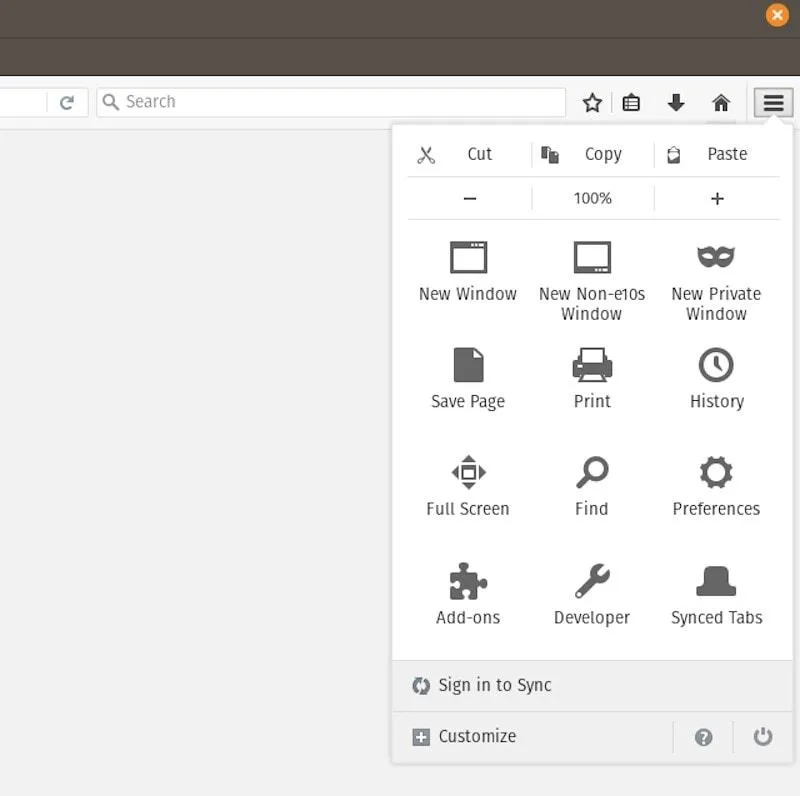Open Firefox Preferences
Image resolution: width=800 pixels, height=796 pixels.
pos(716,484)
